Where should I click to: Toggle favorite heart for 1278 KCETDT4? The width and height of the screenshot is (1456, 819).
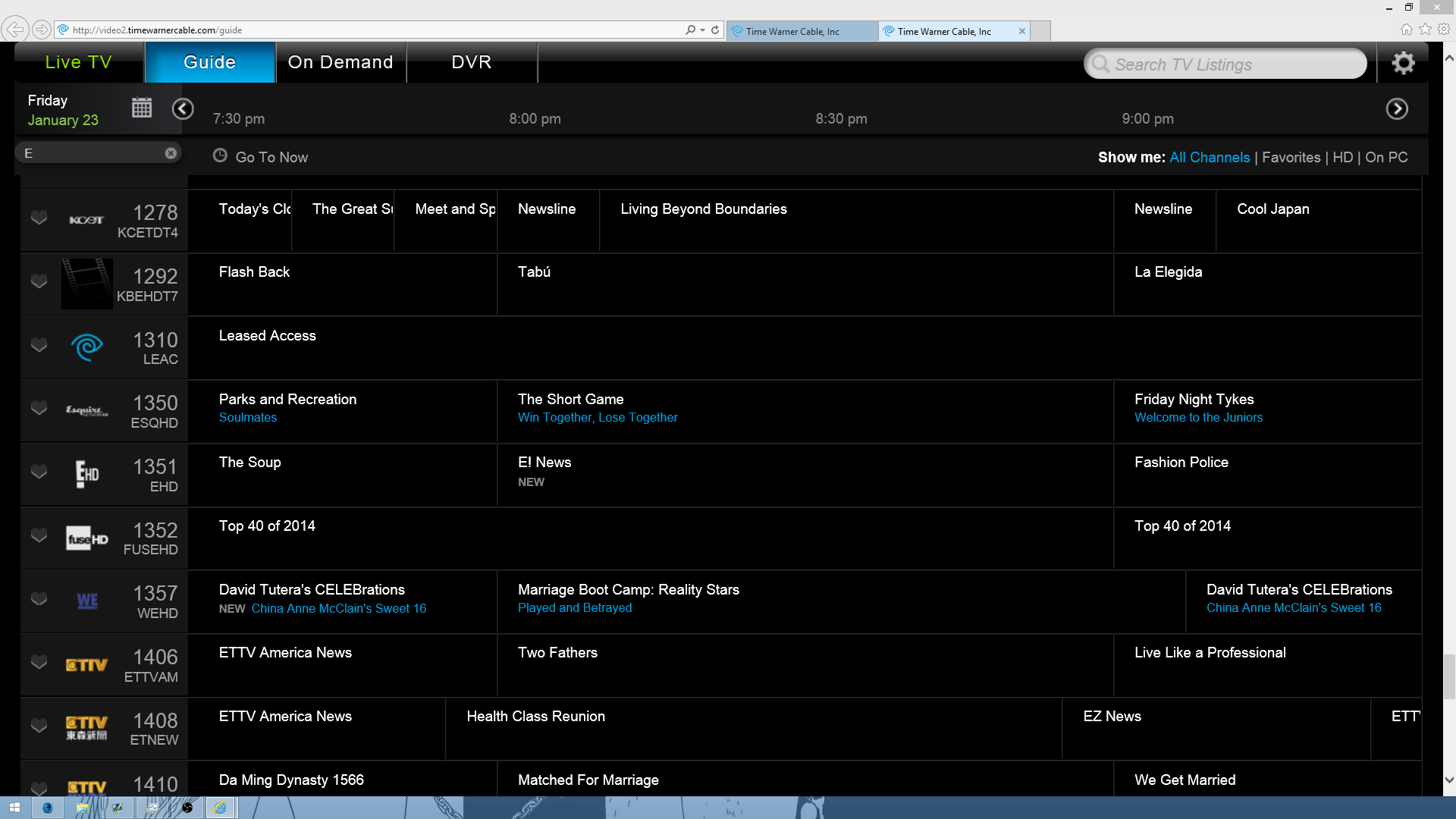[x=39, y=218]
